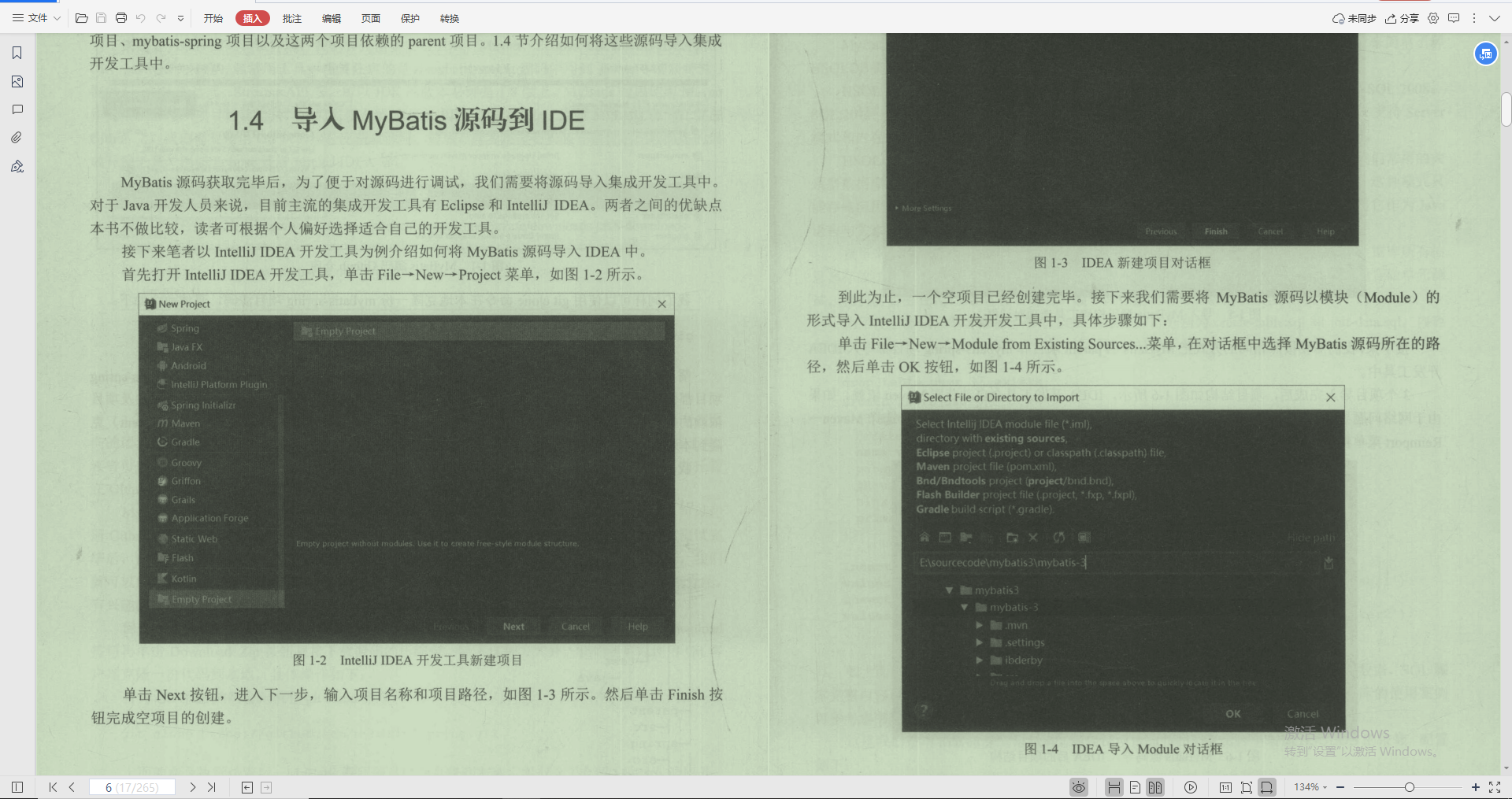The width and height of the screenshot is (1512, 799).
Task: Go to the last page
Action: (212, 787)
